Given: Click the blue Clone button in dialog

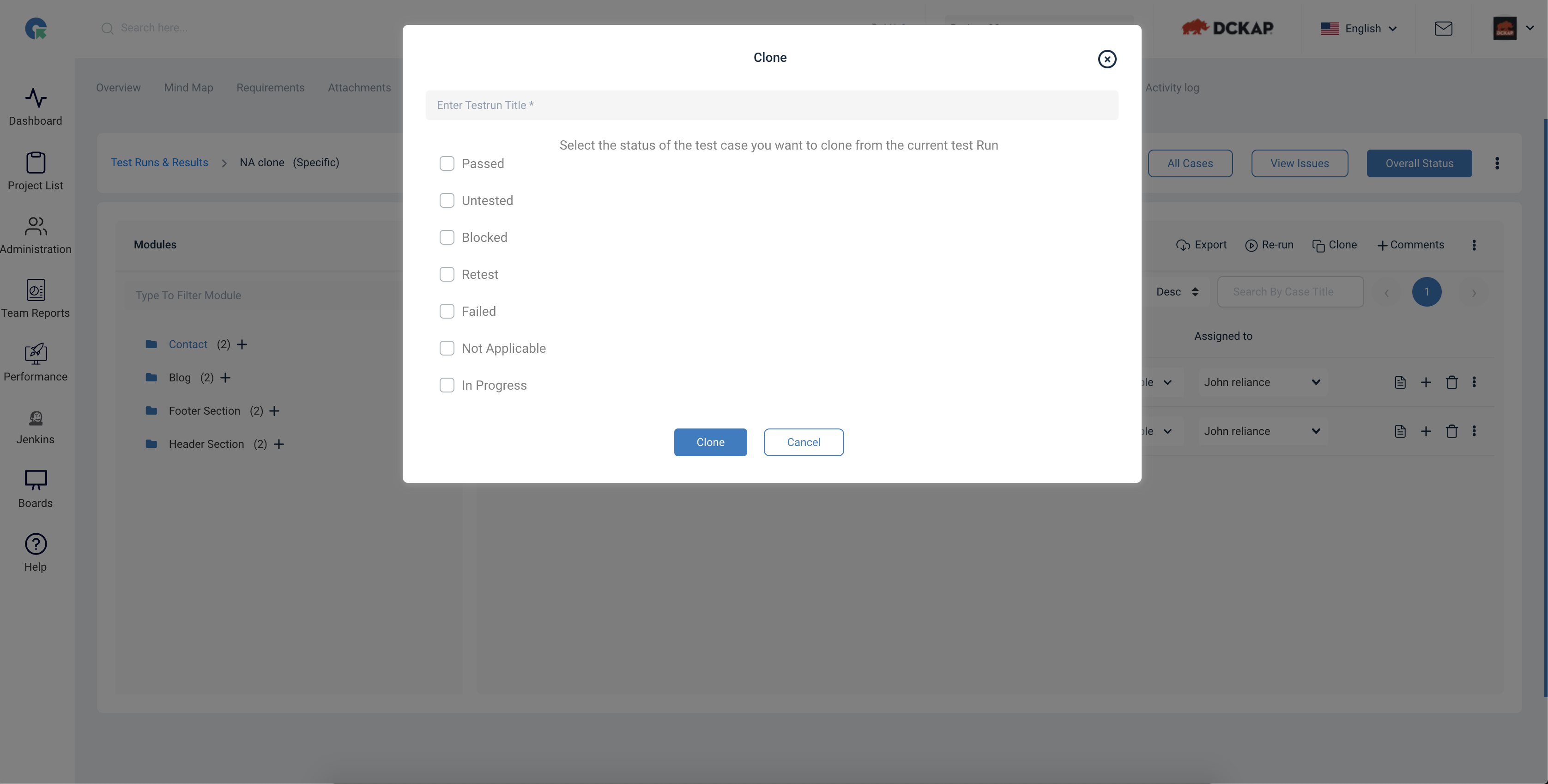Looking at the screenshot, I should [710, 442].
